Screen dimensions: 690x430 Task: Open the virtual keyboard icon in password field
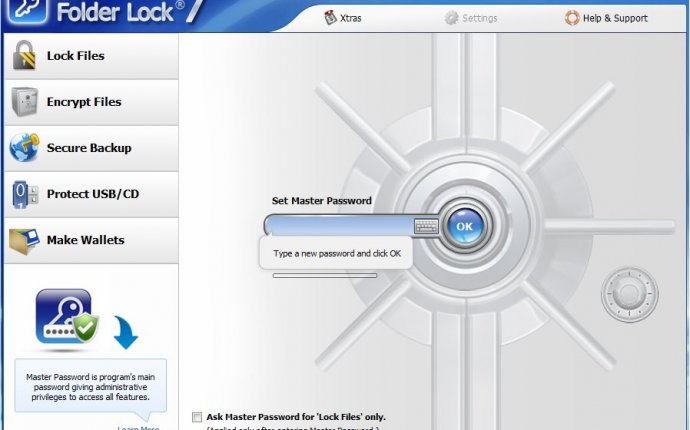pyautogui.click(x=426, y=226)
